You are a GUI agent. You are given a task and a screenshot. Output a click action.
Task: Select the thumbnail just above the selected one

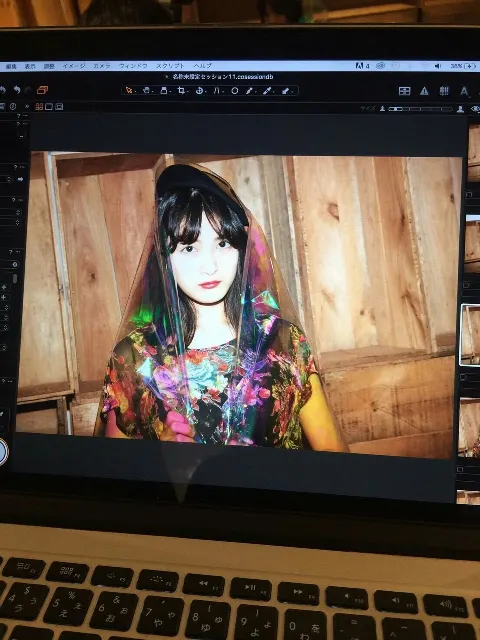tap(473, 244)
